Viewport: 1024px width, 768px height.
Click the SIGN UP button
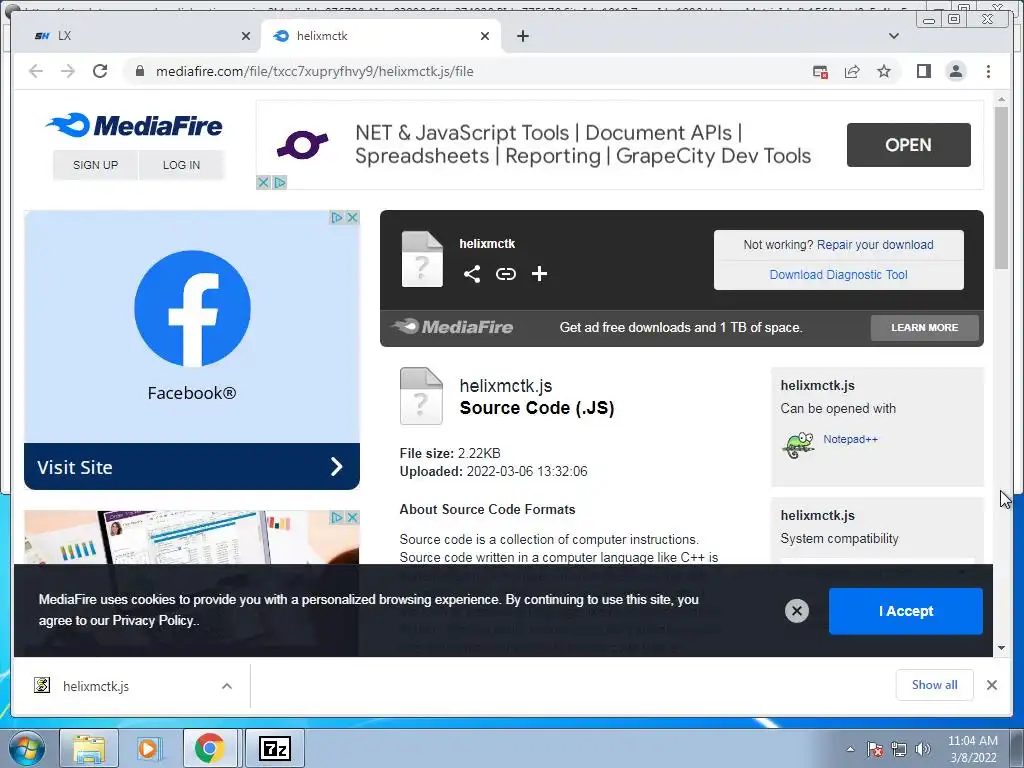[95, 165]
